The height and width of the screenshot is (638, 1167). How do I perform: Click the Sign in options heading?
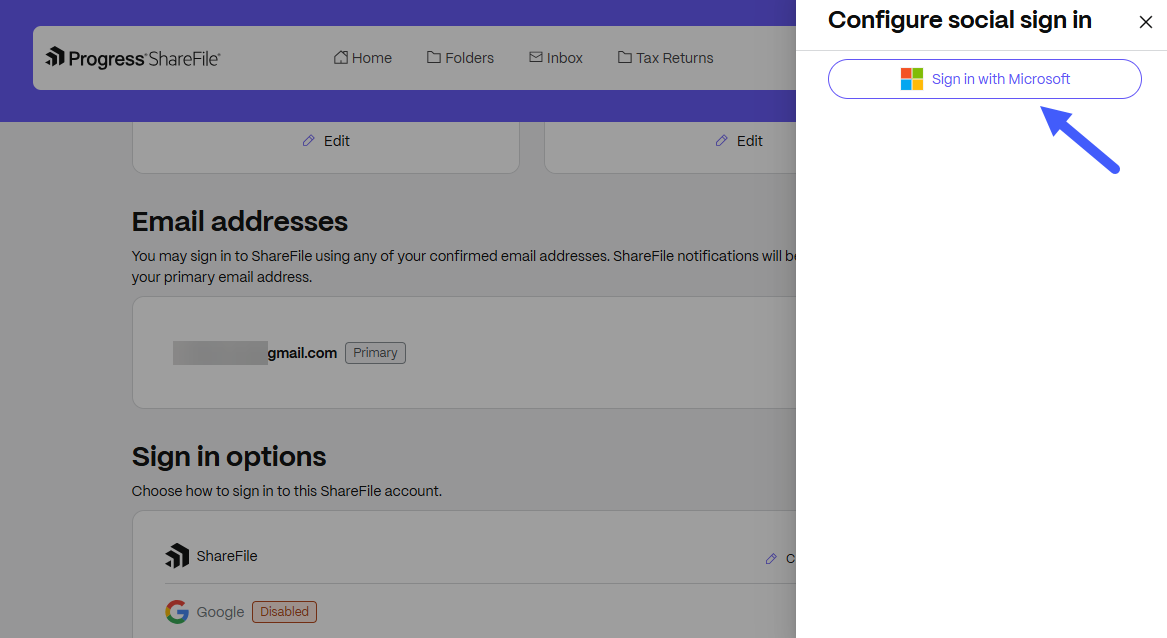(x=229, y=457)
